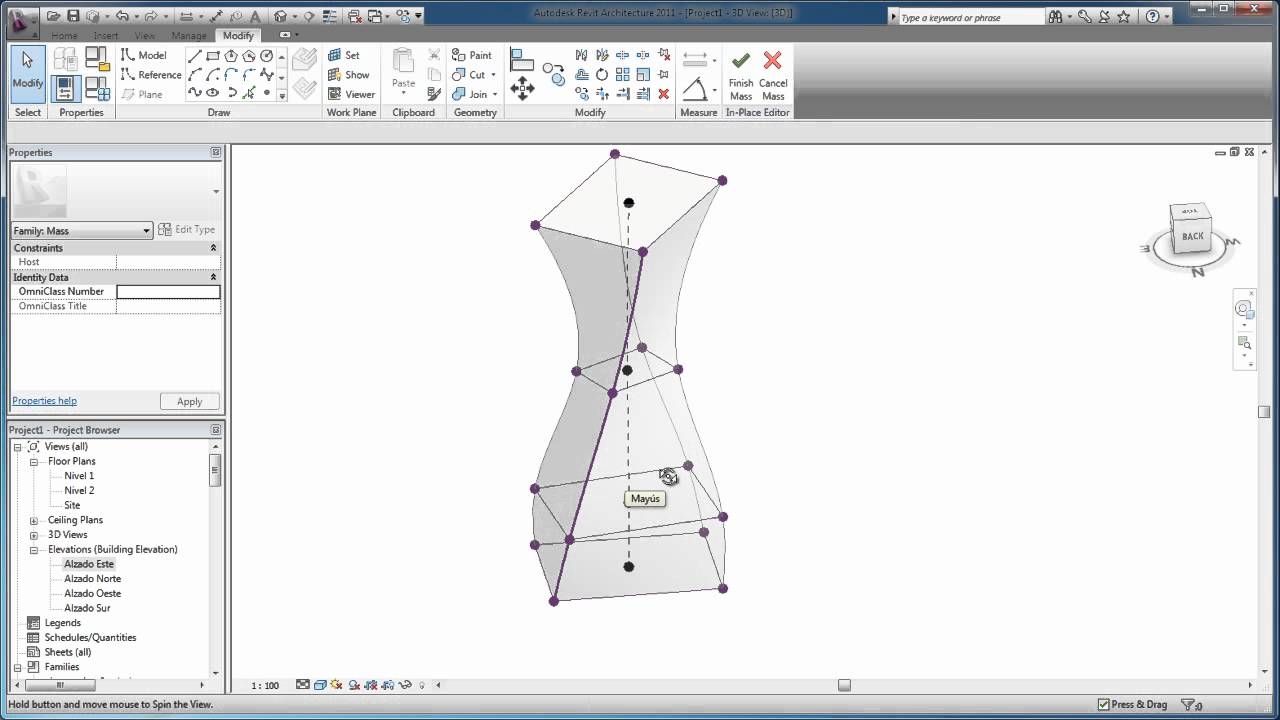The image size is (1280, 720).
Task: Click the Subscription Center key icon
Action: point(1084,17)
